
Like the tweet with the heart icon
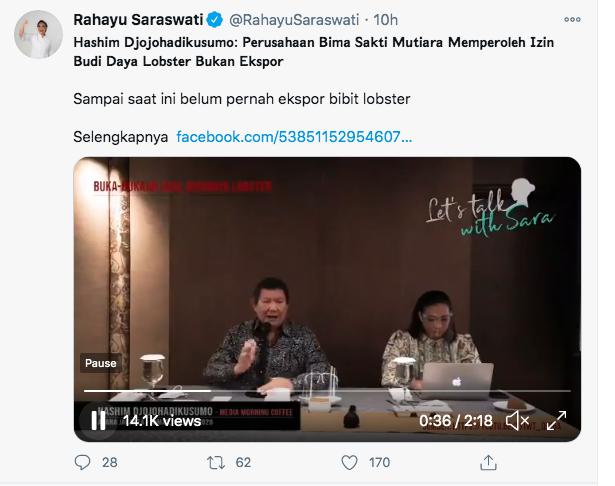[x=349, y=463]
